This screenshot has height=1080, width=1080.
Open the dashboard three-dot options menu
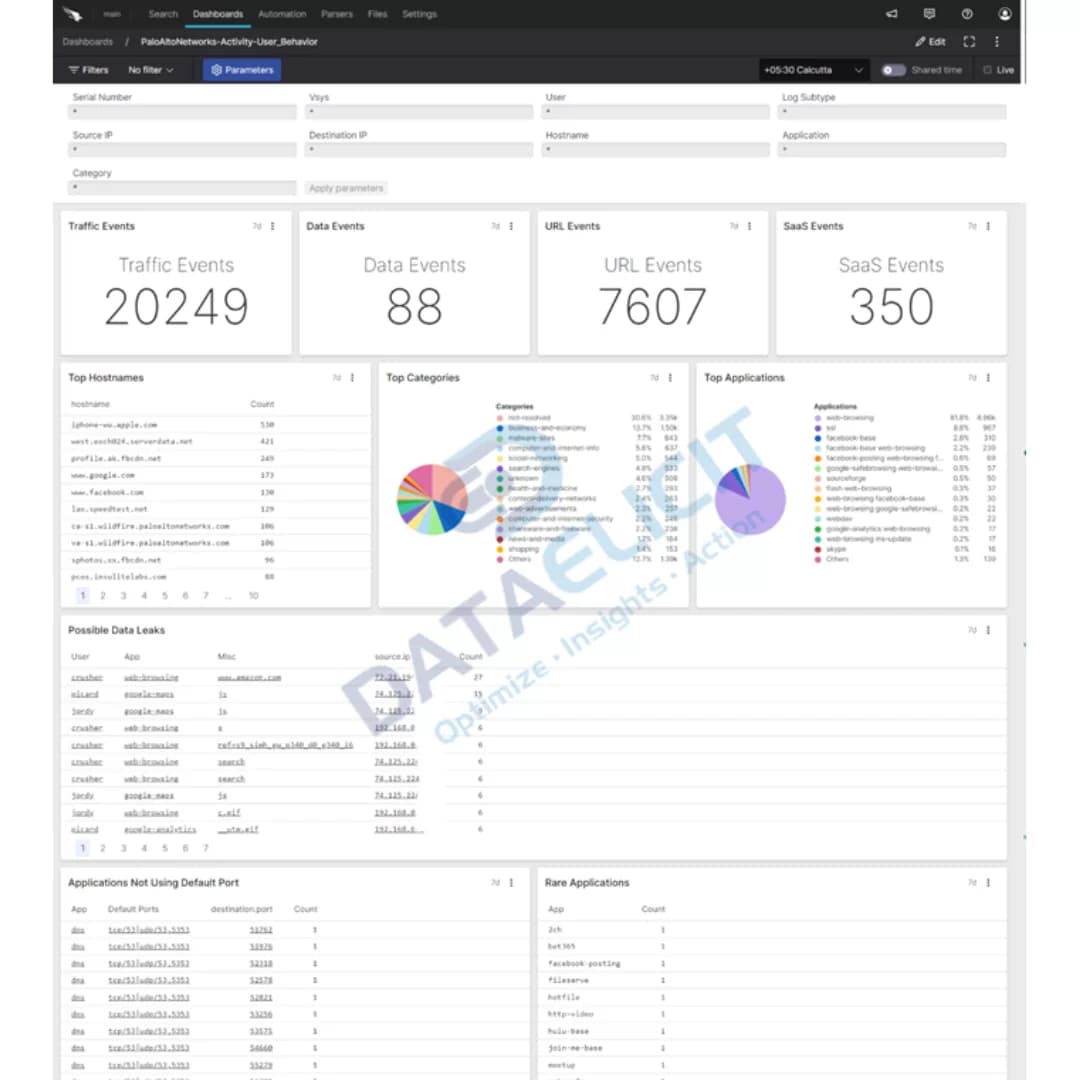click(x=997, y=42)
